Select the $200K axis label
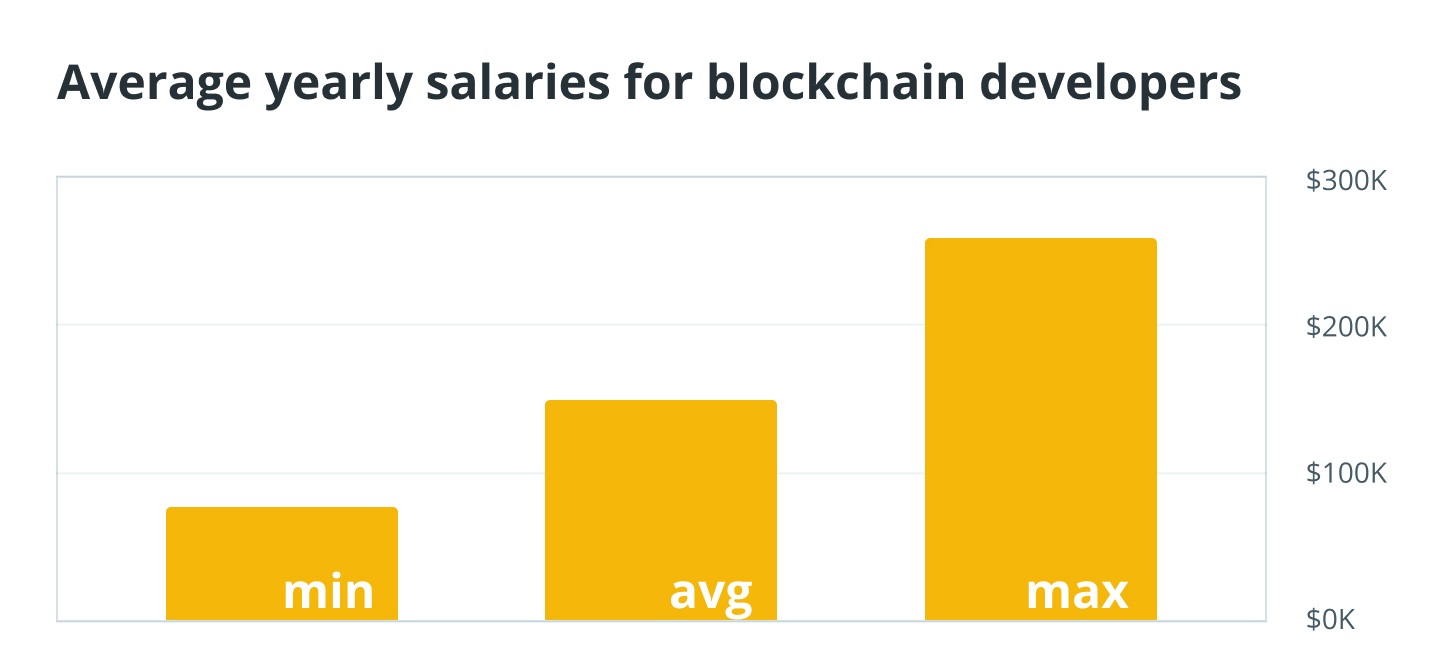 pos(1346,326)
